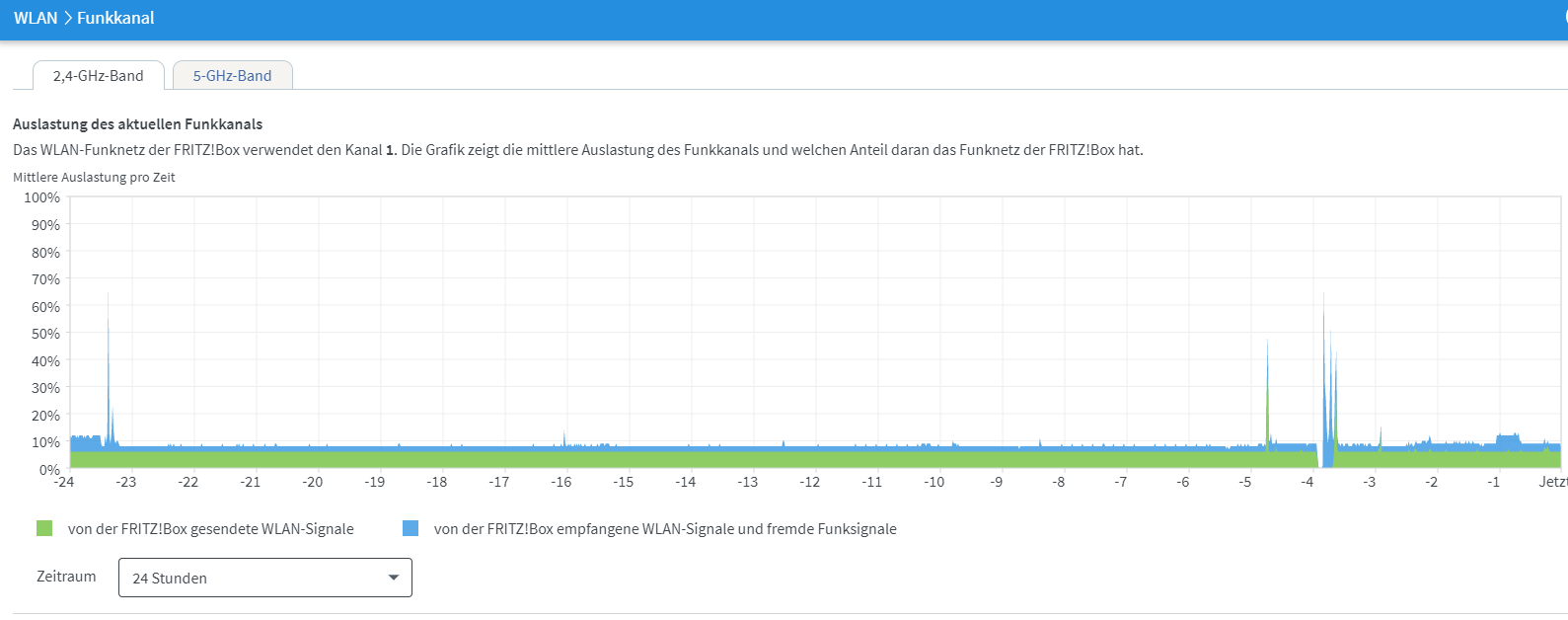This screenshot has height=620, width=1568.
Task: Click the 'Jetzt' x-axis label
Action: coord(1552,482)
